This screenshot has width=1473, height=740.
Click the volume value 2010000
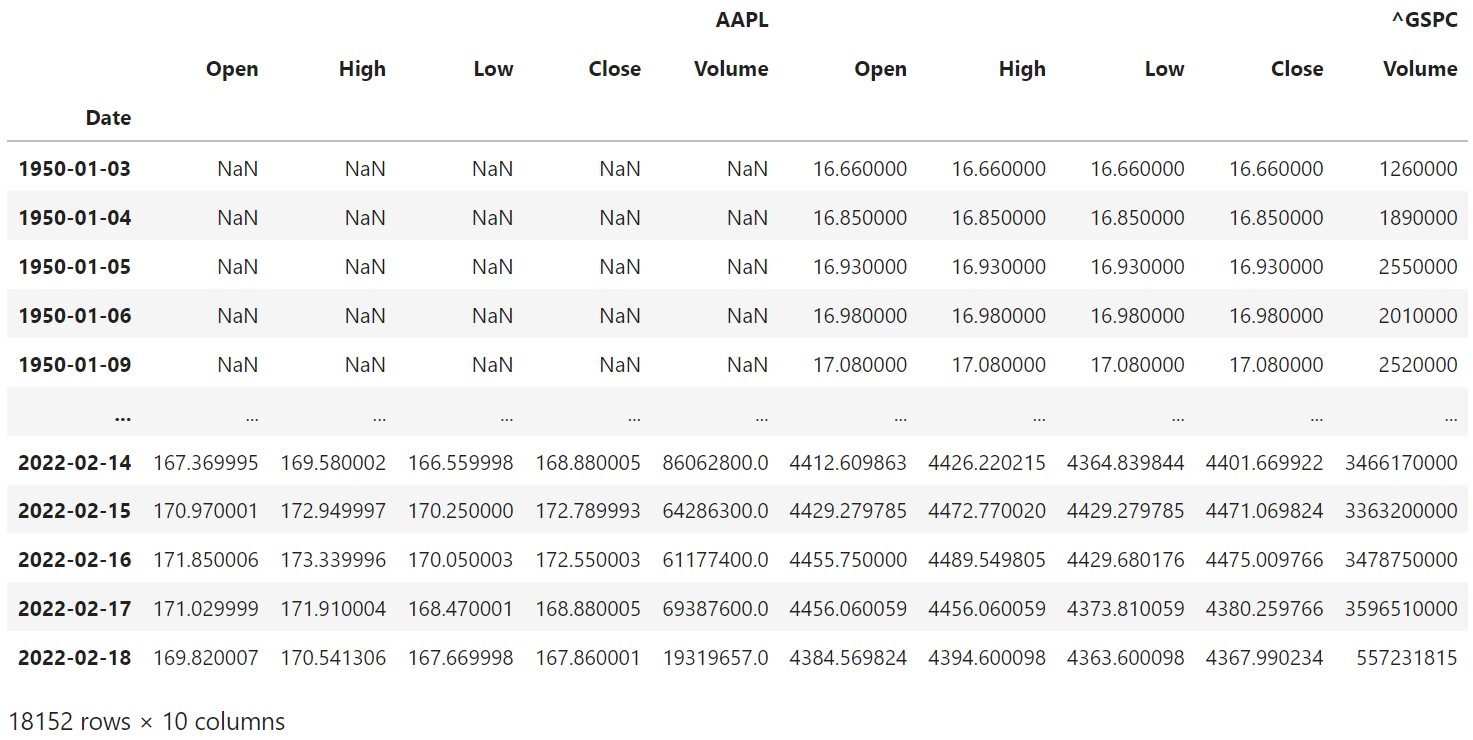[x=1418, y=315]
